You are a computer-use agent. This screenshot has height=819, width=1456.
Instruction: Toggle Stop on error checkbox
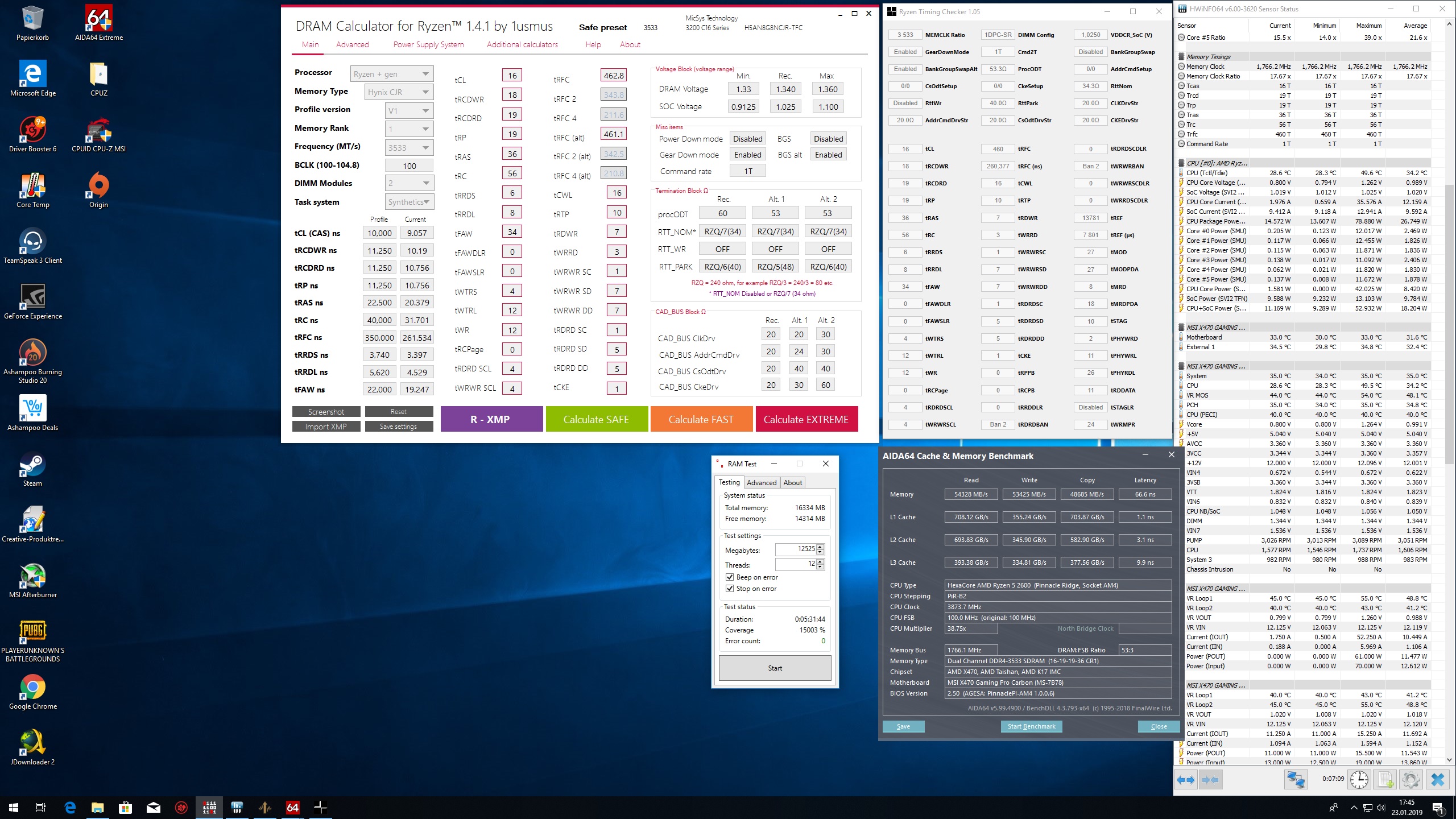[730, 589]
